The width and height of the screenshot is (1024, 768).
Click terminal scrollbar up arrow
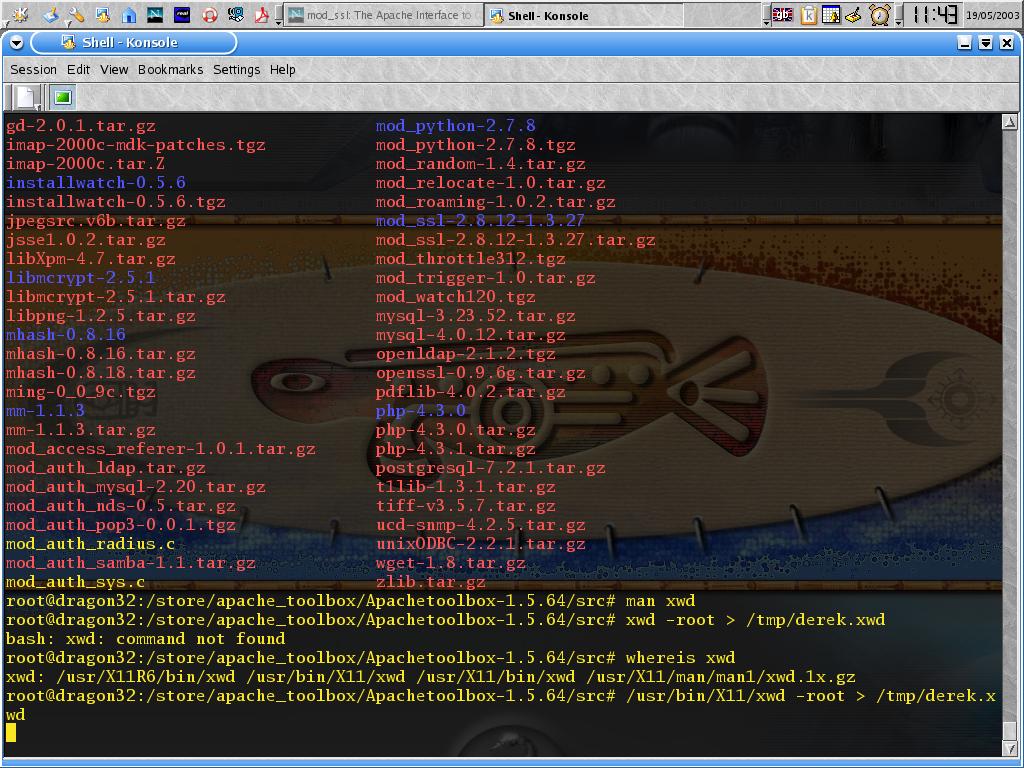1009,121
